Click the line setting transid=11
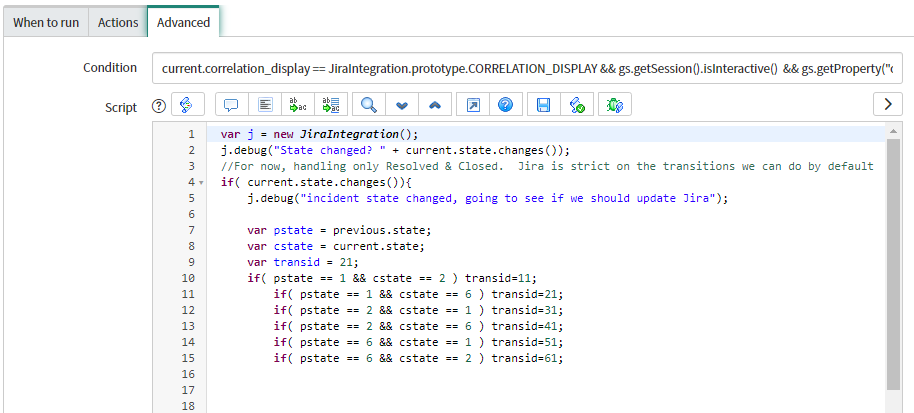Viewport: 914px width, 413px height. 392,278
